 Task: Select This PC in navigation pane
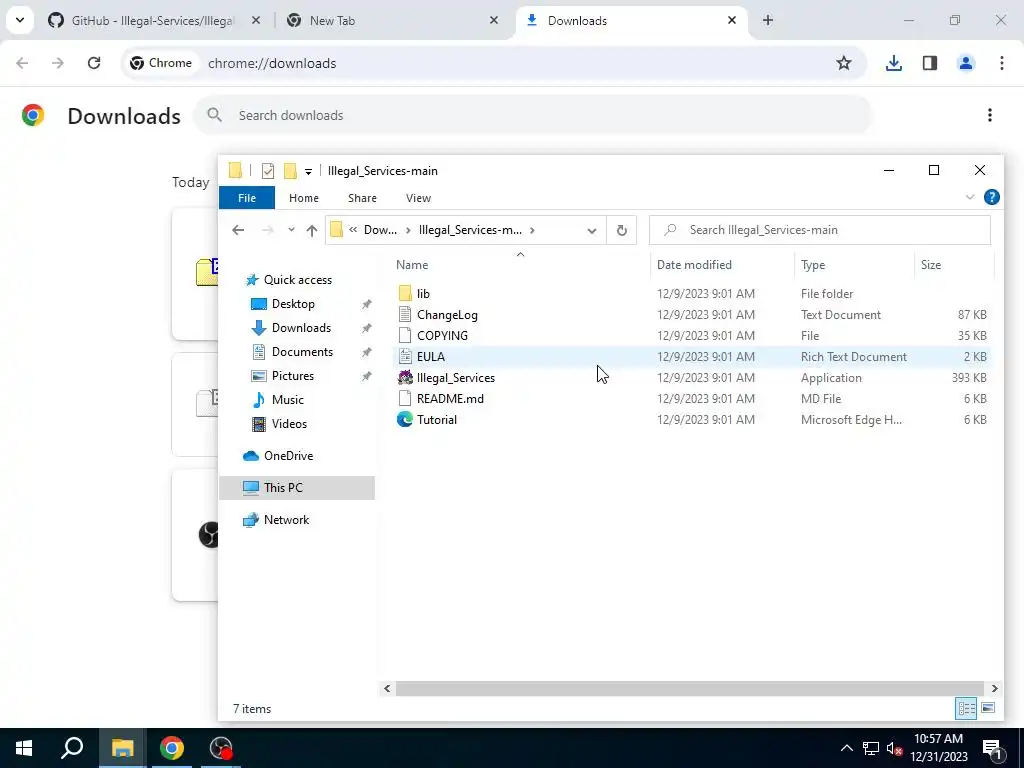[283, 488]
